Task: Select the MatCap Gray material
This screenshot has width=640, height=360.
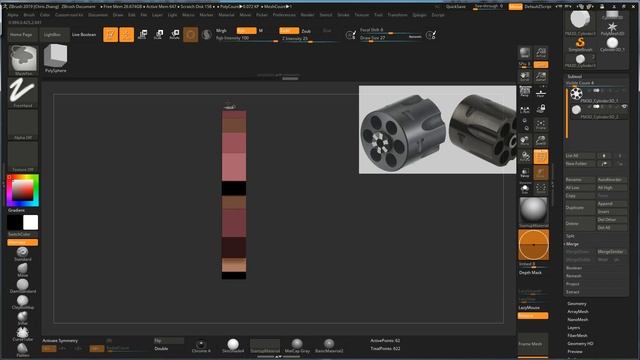Action: pos(297,346)
